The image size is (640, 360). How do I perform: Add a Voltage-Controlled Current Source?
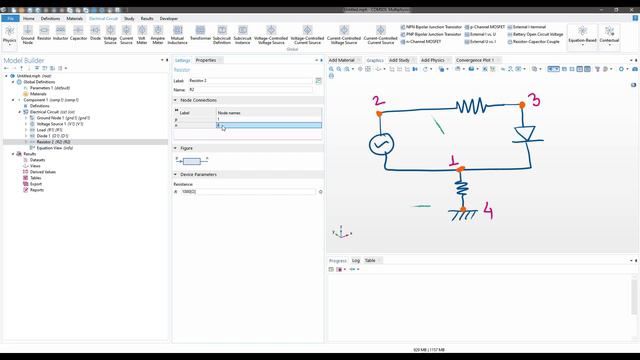(307, 34)
